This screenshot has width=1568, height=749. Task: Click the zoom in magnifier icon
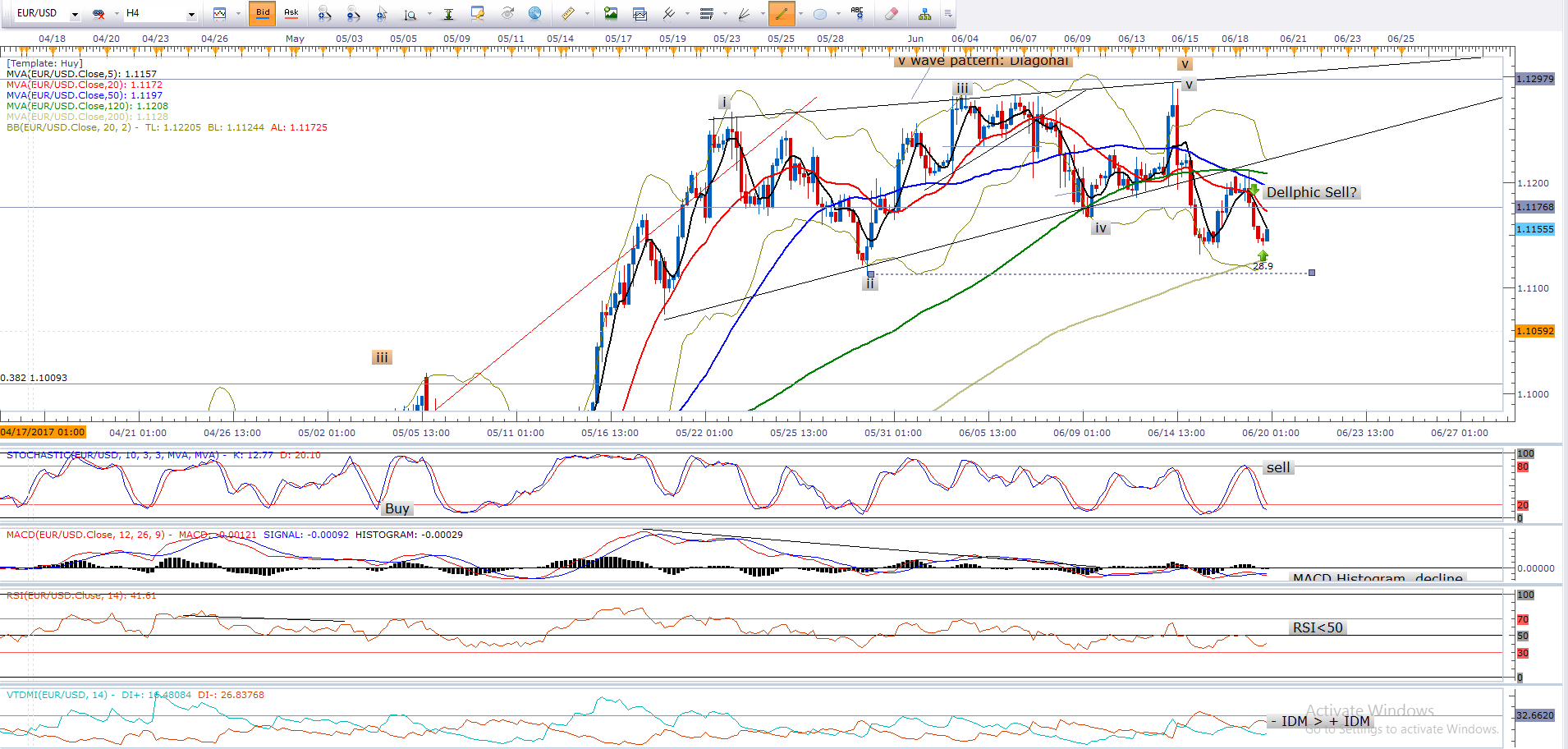324,13
